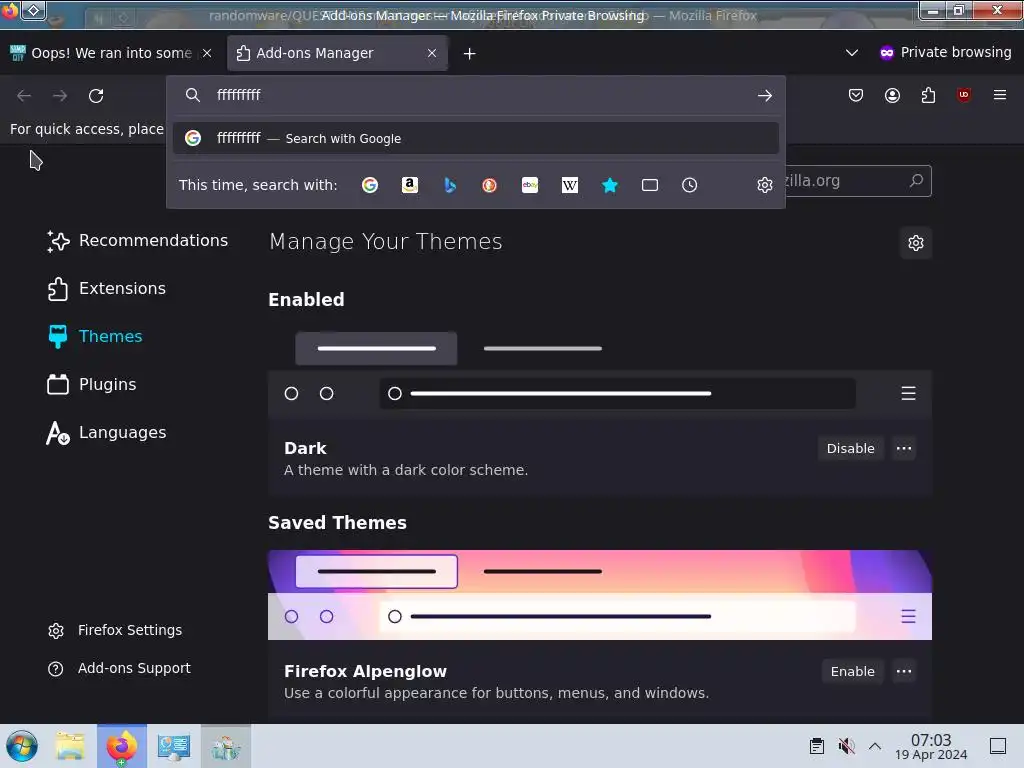This screenshot has width=1024, height=768.
Task: Open the taskbar clock showing 07:03
Action: click(931, 746)
